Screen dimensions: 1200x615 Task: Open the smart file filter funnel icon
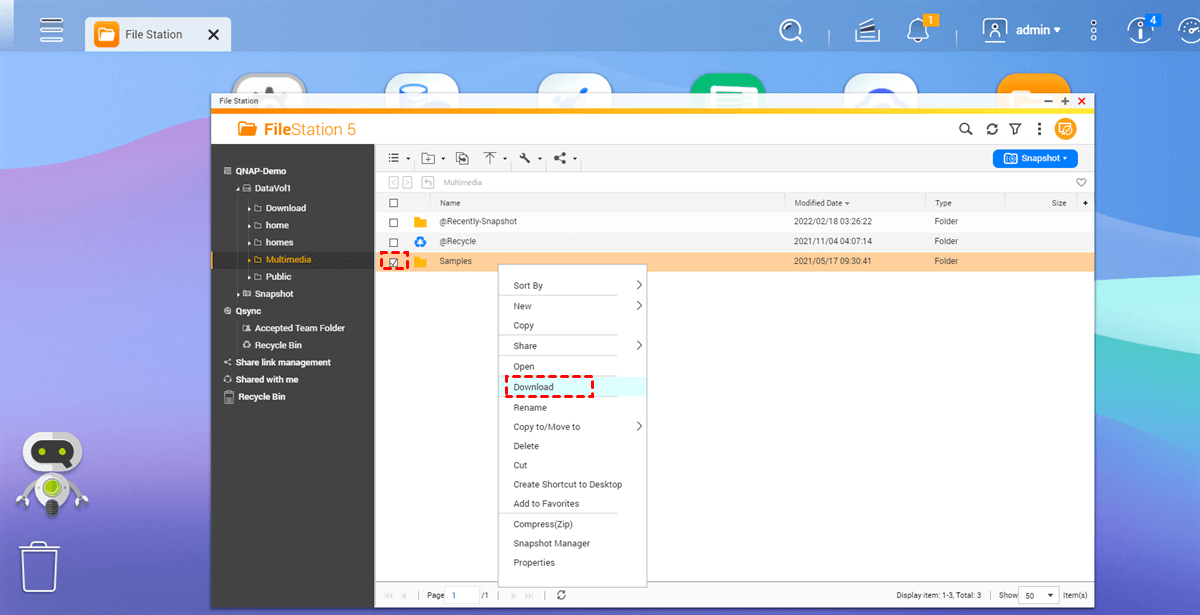click(1015, 129)
